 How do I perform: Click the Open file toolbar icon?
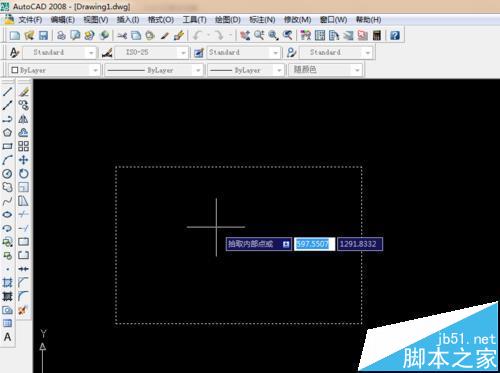(x=29, y=35)
